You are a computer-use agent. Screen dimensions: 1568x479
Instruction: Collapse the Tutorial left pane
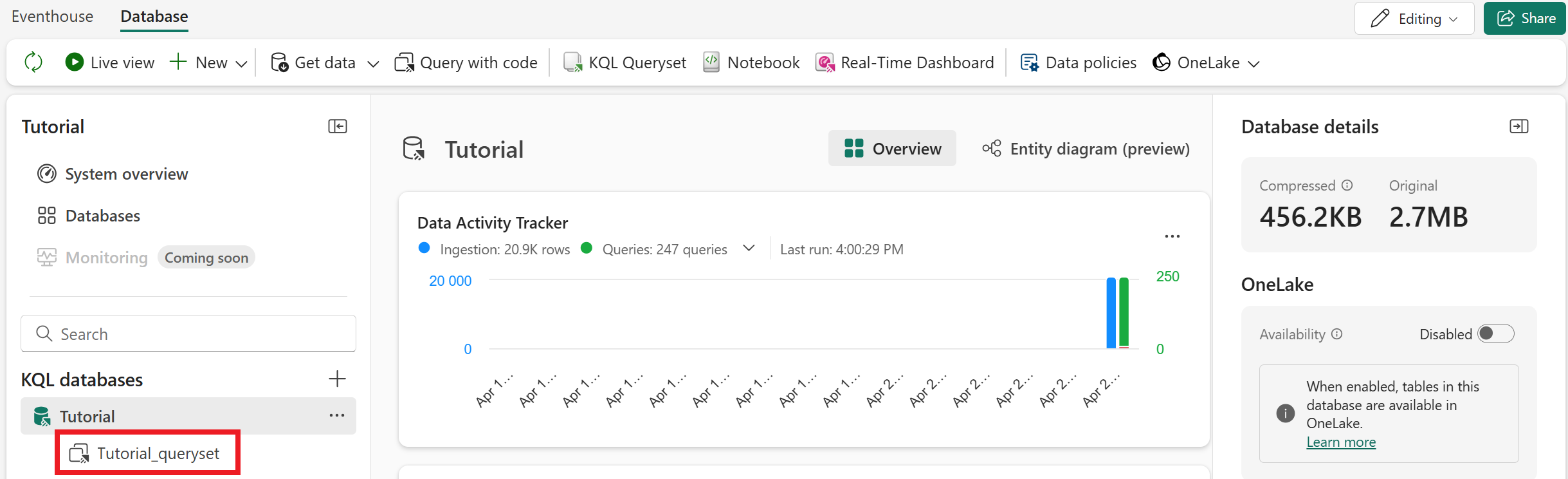pyautogui.click(x=338, y=126)
